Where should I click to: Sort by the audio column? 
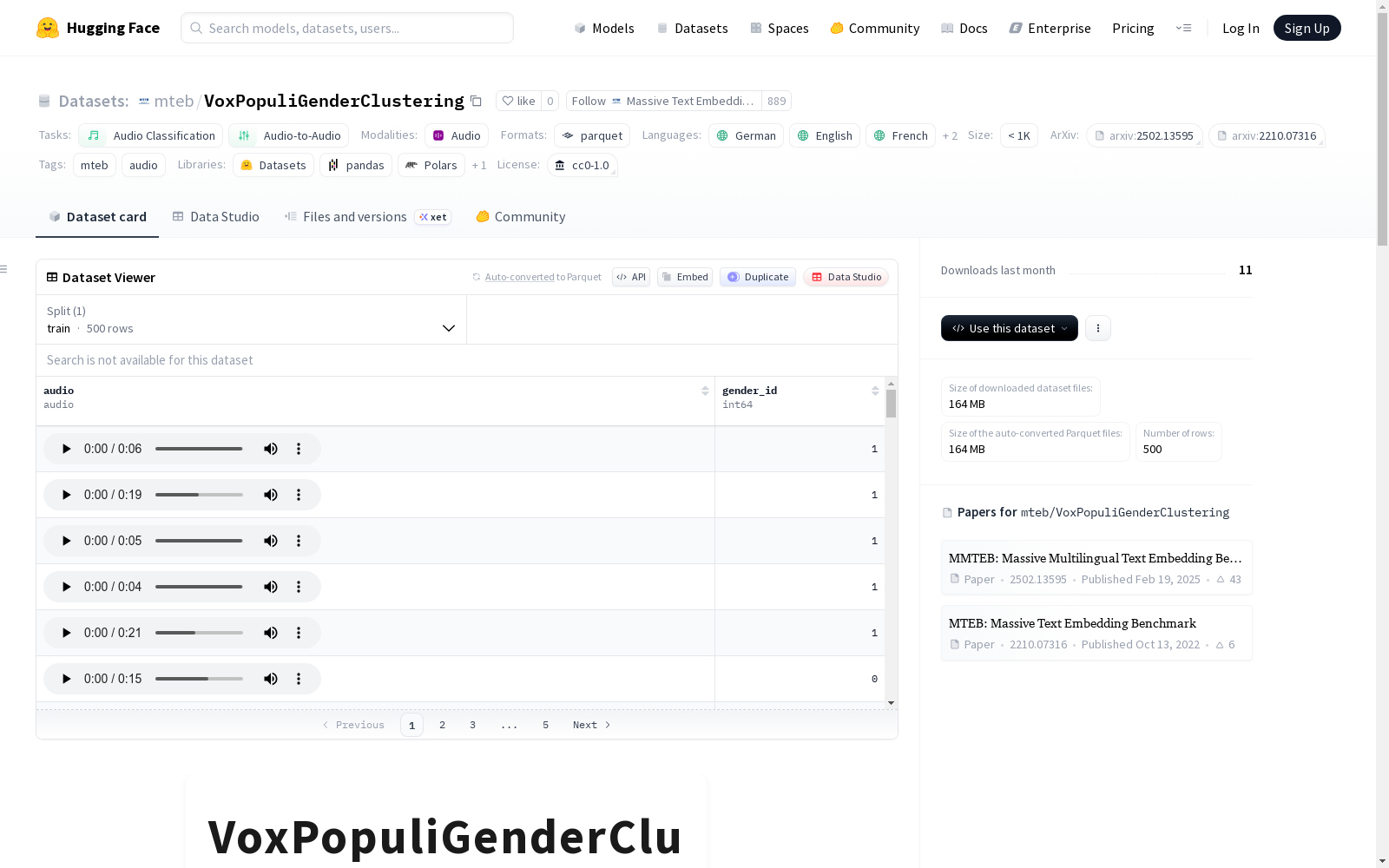pos(705,391)
